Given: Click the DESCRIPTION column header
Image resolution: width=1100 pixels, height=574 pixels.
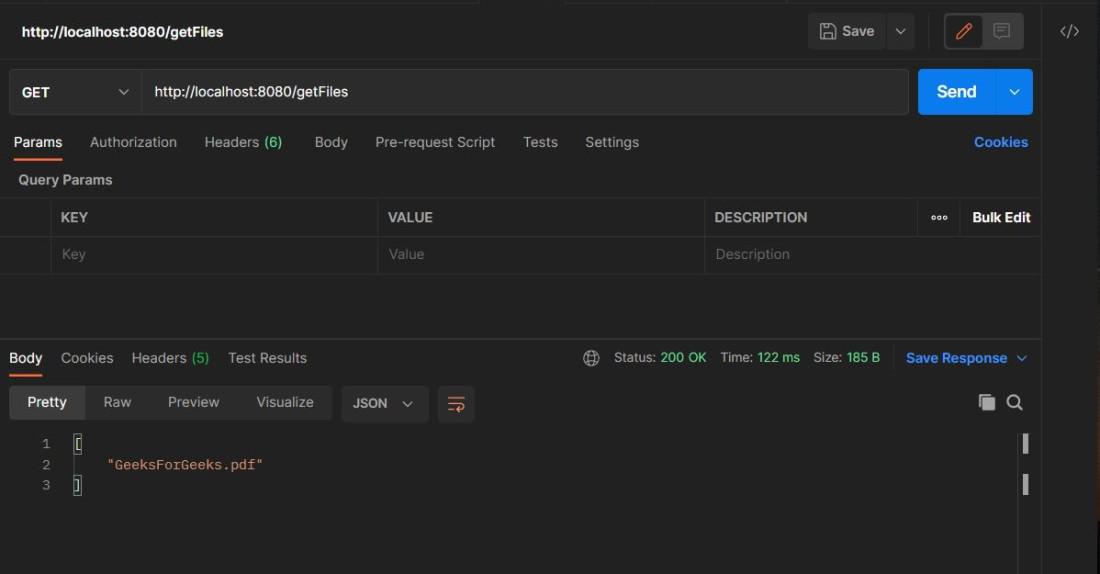Looking at the screenshot, I should pos(760,218).
